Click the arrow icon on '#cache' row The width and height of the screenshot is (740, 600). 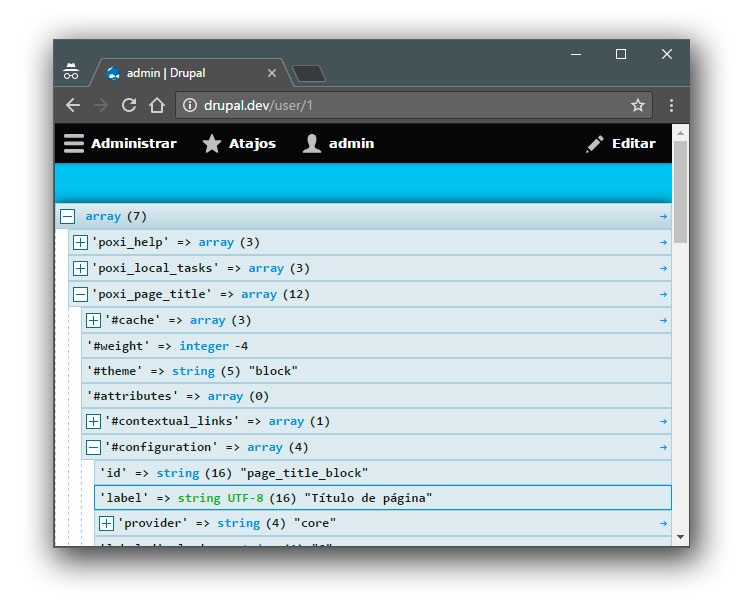tap(663, 320)
